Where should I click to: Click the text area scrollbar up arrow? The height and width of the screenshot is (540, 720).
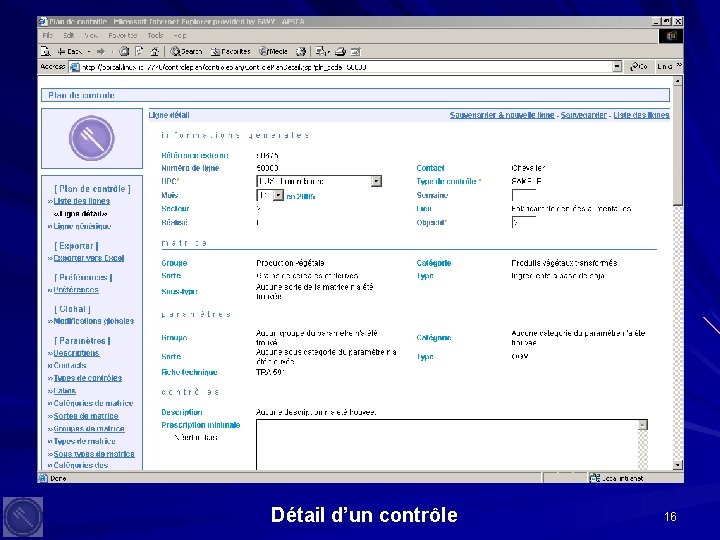[643, 425]
